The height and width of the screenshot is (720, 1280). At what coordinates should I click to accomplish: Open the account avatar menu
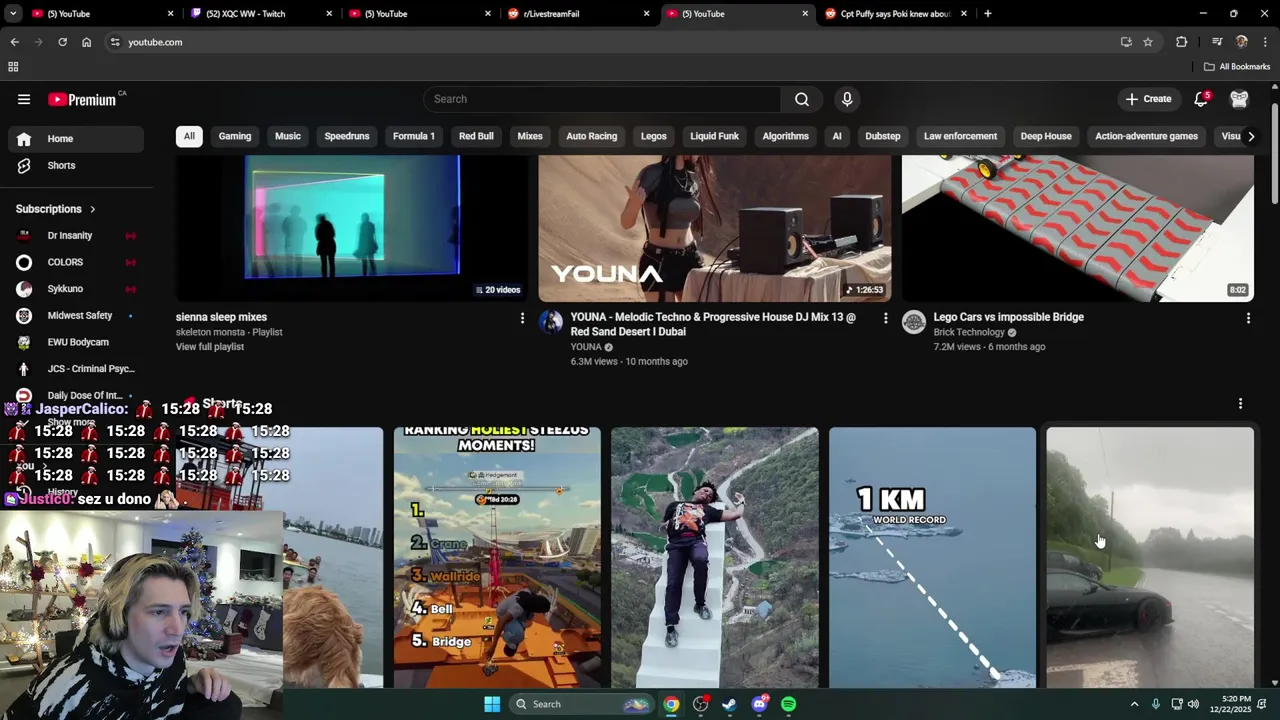(x=1239, y=99)
